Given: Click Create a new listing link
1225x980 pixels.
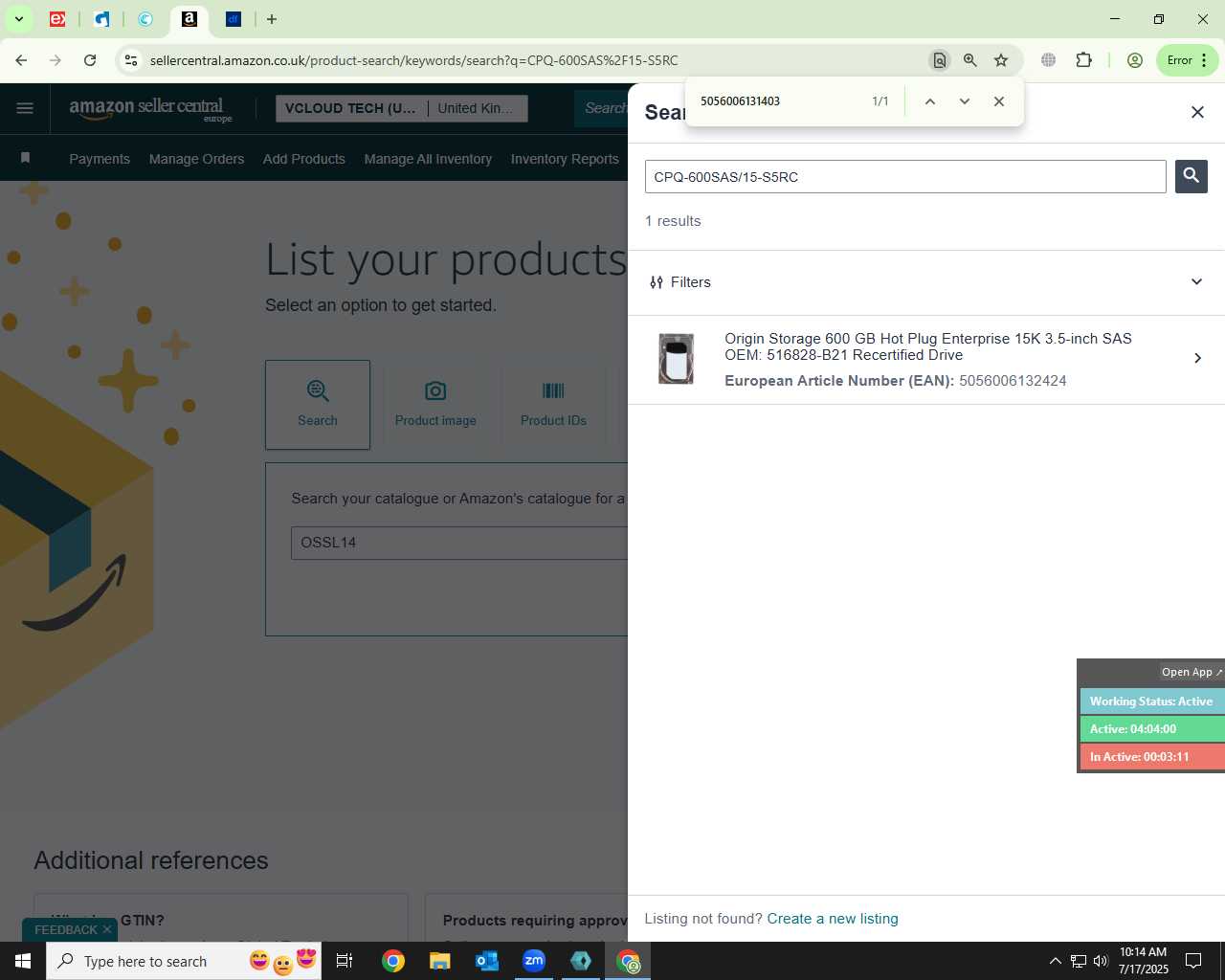Looking at the screenshot, I should pyautogui.click(x=833, y=919).
